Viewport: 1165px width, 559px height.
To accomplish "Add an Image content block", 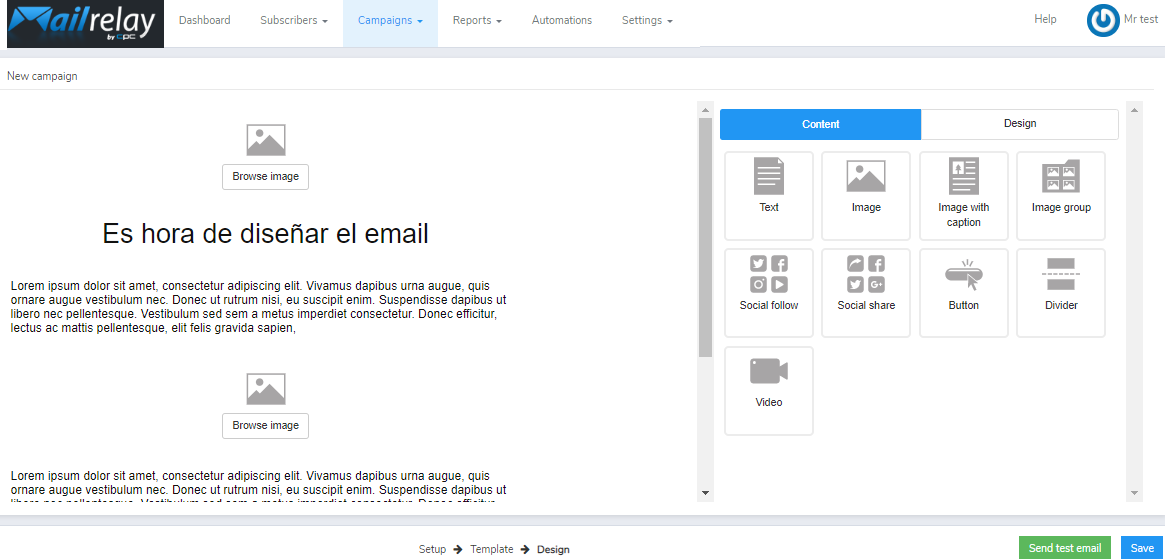I will [866, 196].
